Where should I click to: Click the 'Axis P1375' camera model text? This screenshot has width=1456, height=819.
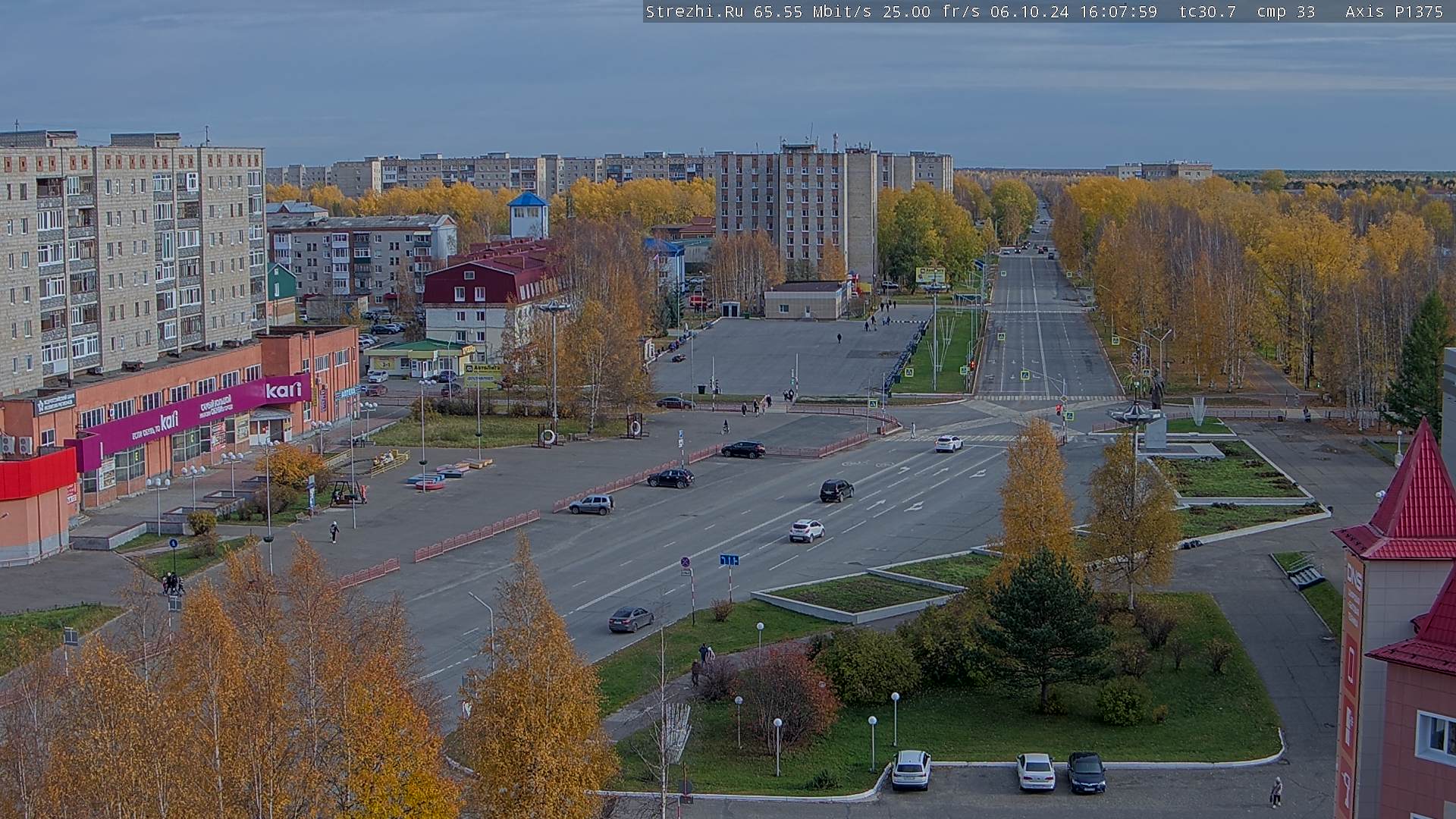[x=1394, y=11]
